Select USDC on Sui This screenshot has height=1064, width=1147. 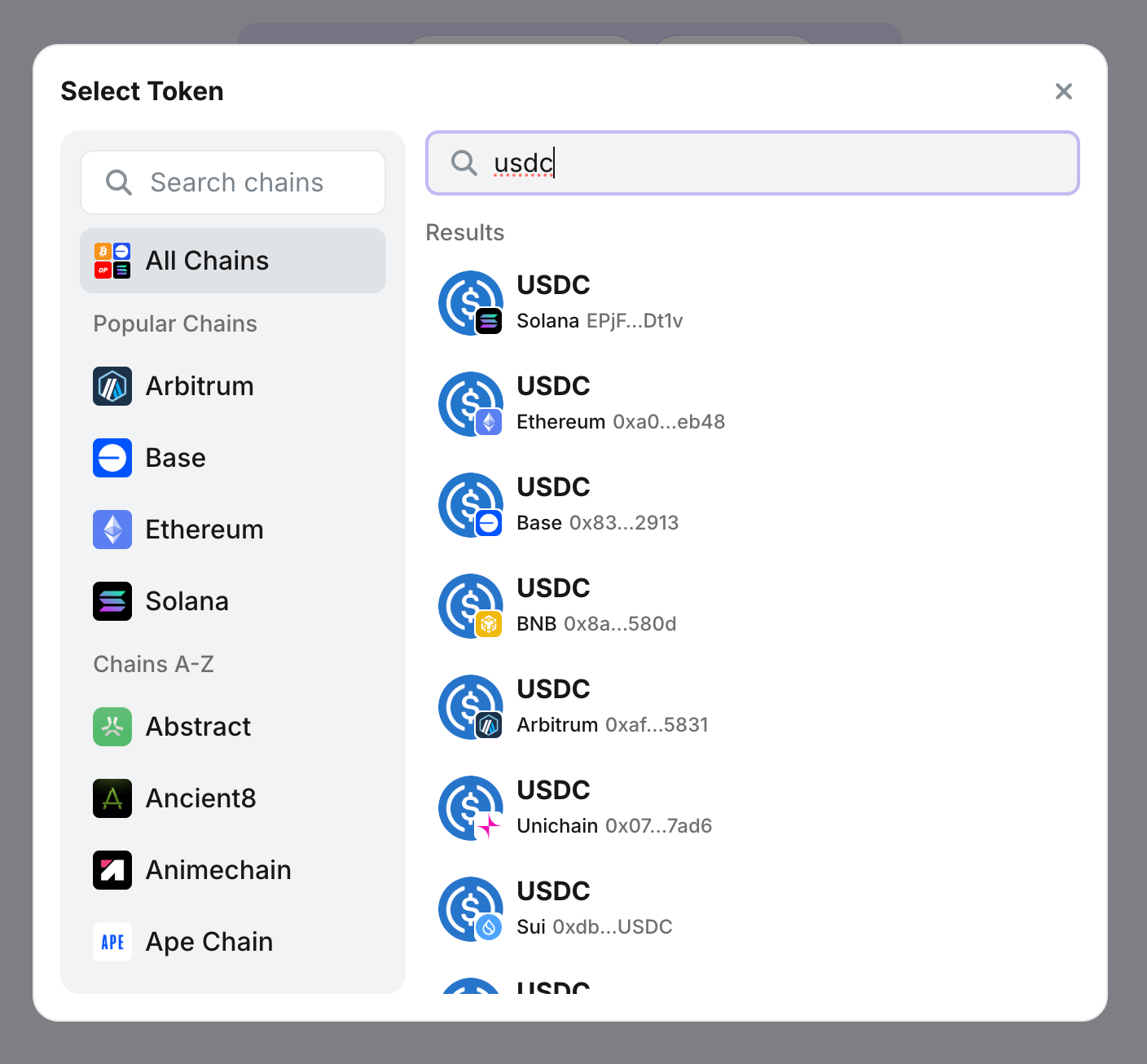tap(753, 909)
